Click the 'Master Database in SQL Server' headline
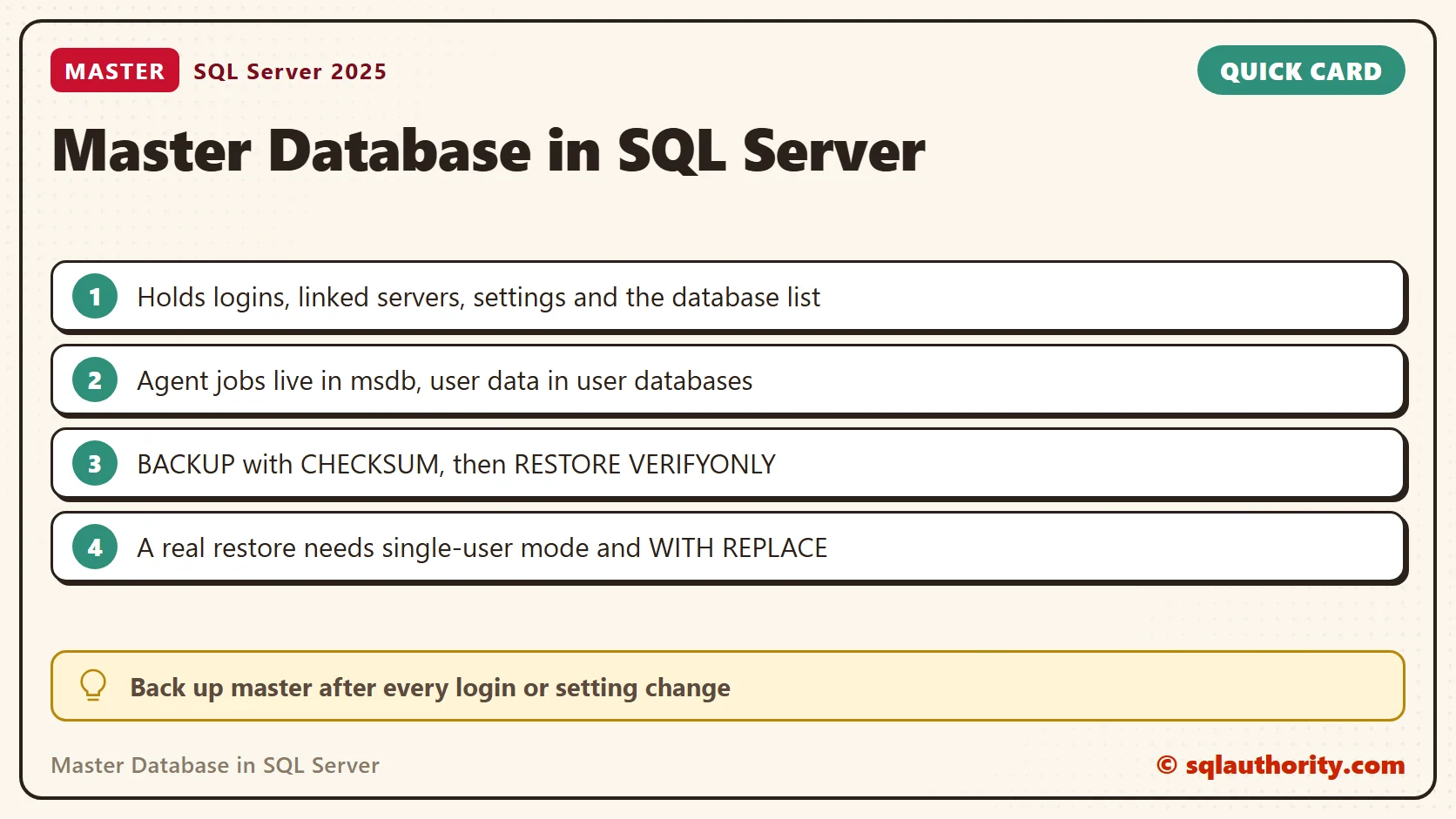Image resolution: width=1456 pixels, height=819 pixels. click(489, 151)
